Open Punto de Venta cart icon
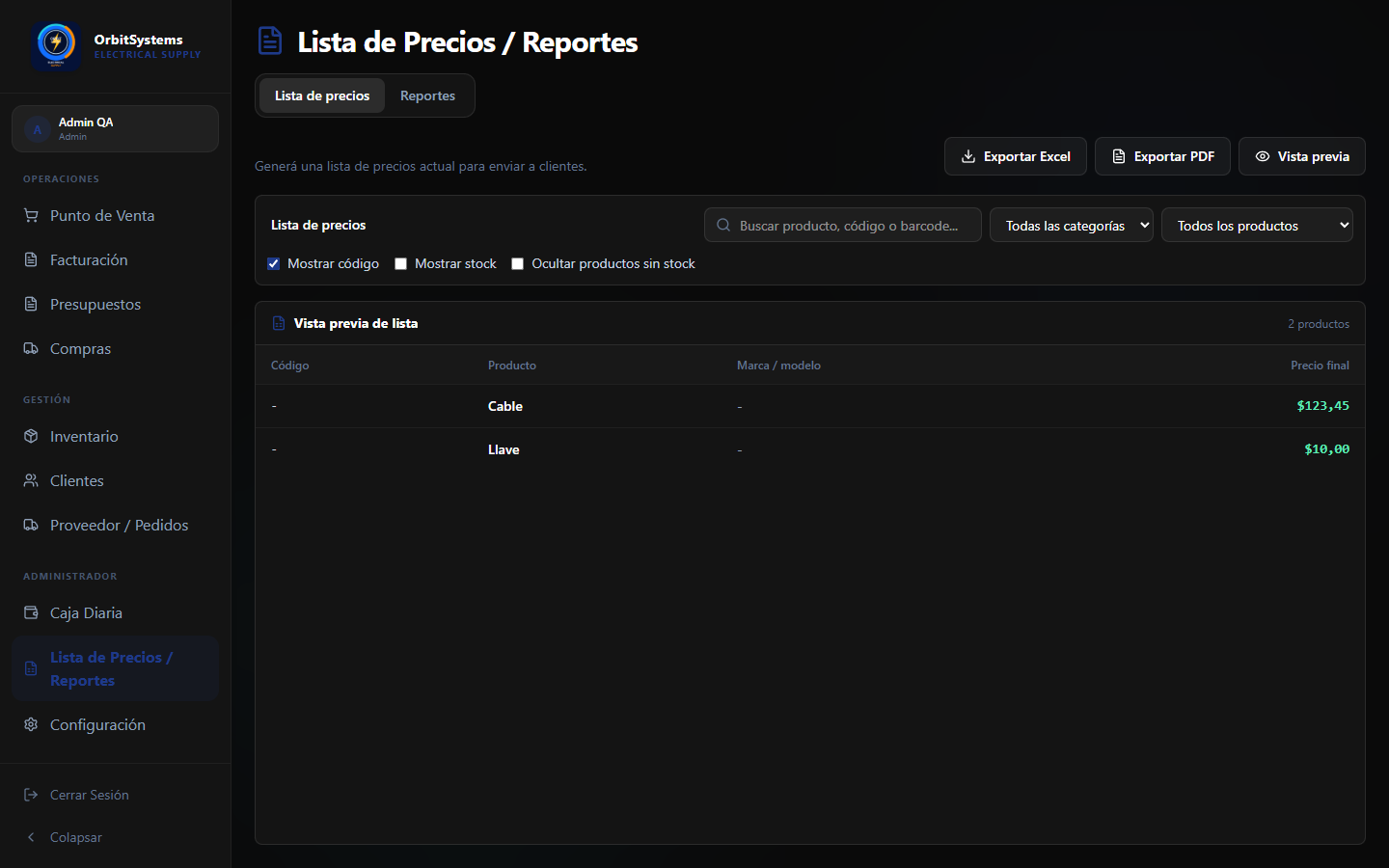 pyautogui.click(x=31, y=215)
